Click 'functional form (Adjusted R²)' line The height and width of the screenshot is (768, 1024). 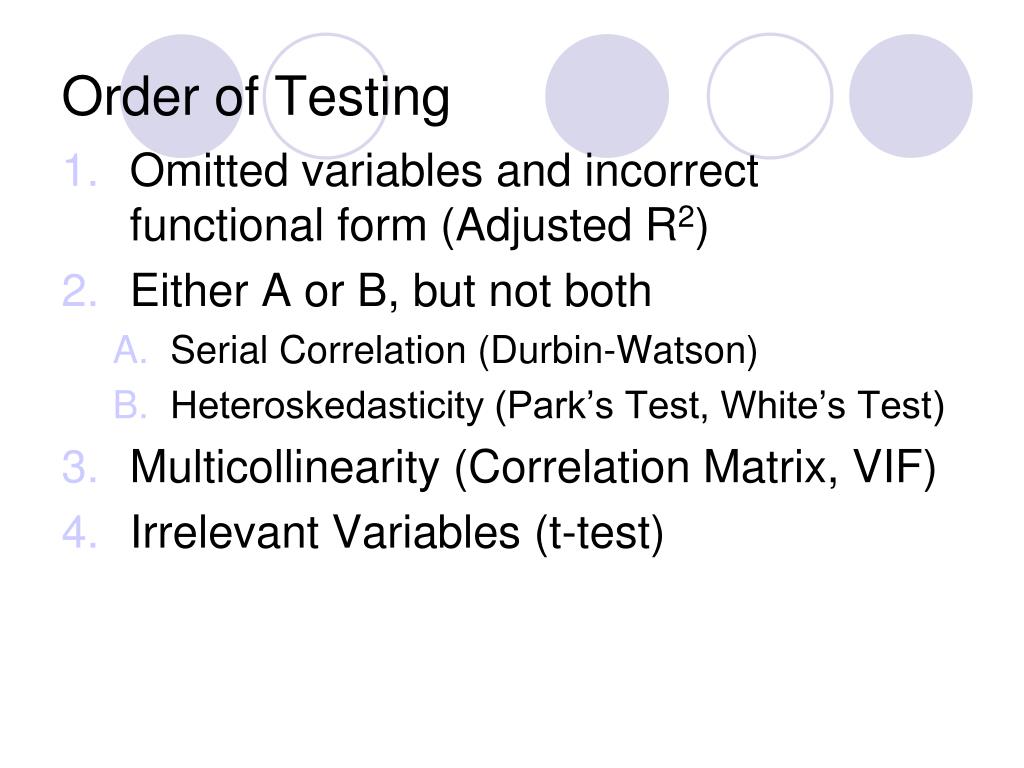point(419,226)
